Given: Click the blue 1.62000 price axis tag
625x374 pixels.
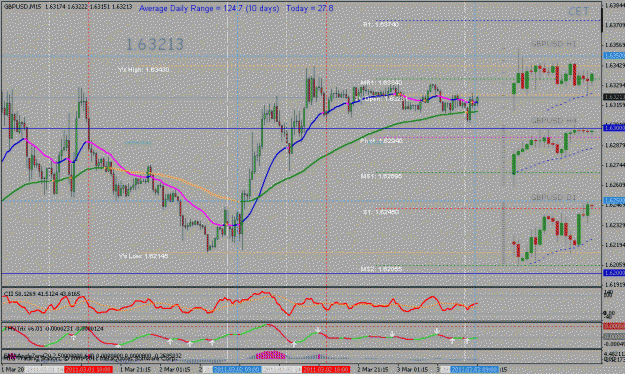Looking at the screenshot, I should (614, 273).
